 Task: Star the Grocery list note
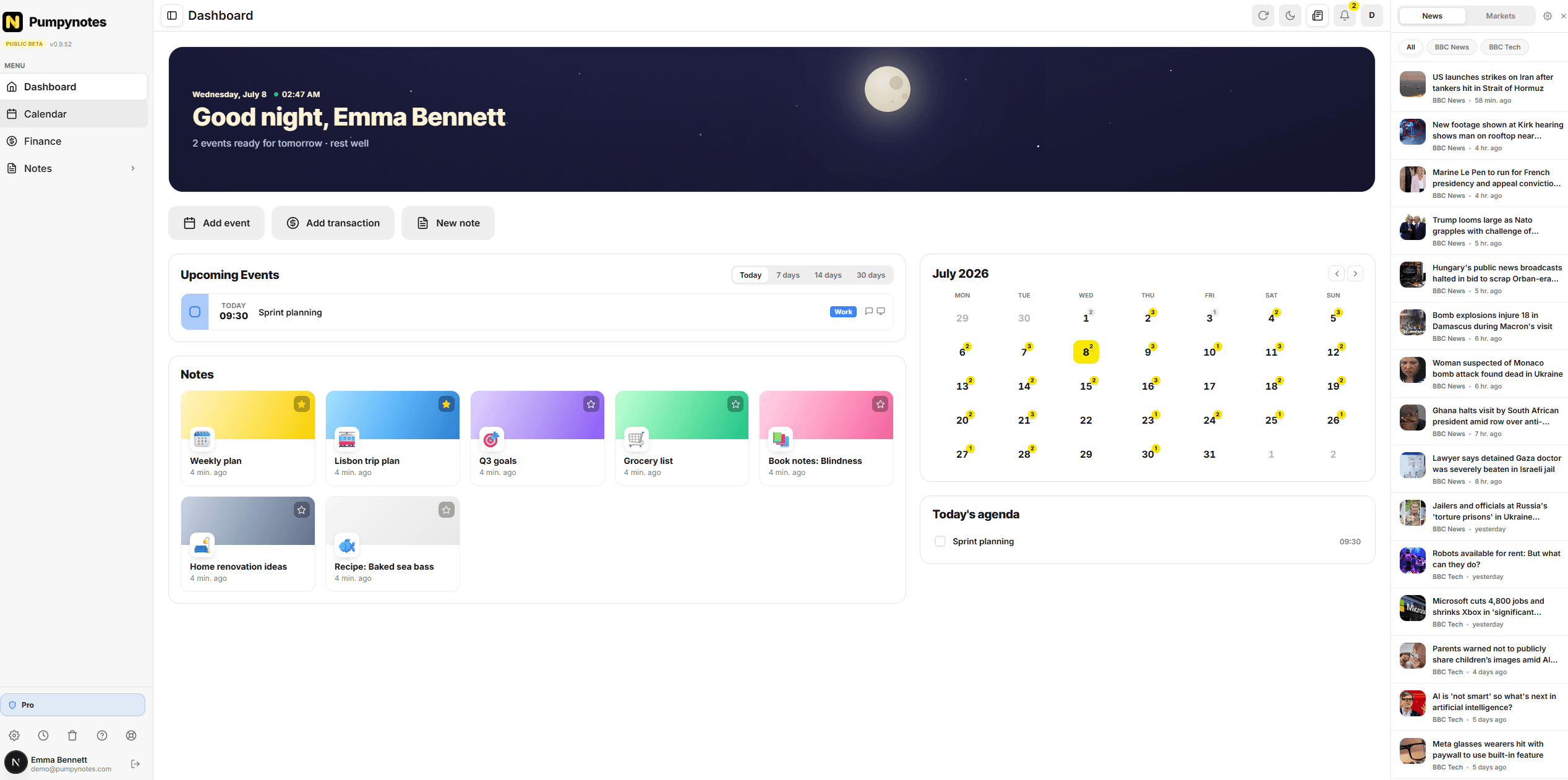pos(736,404)
